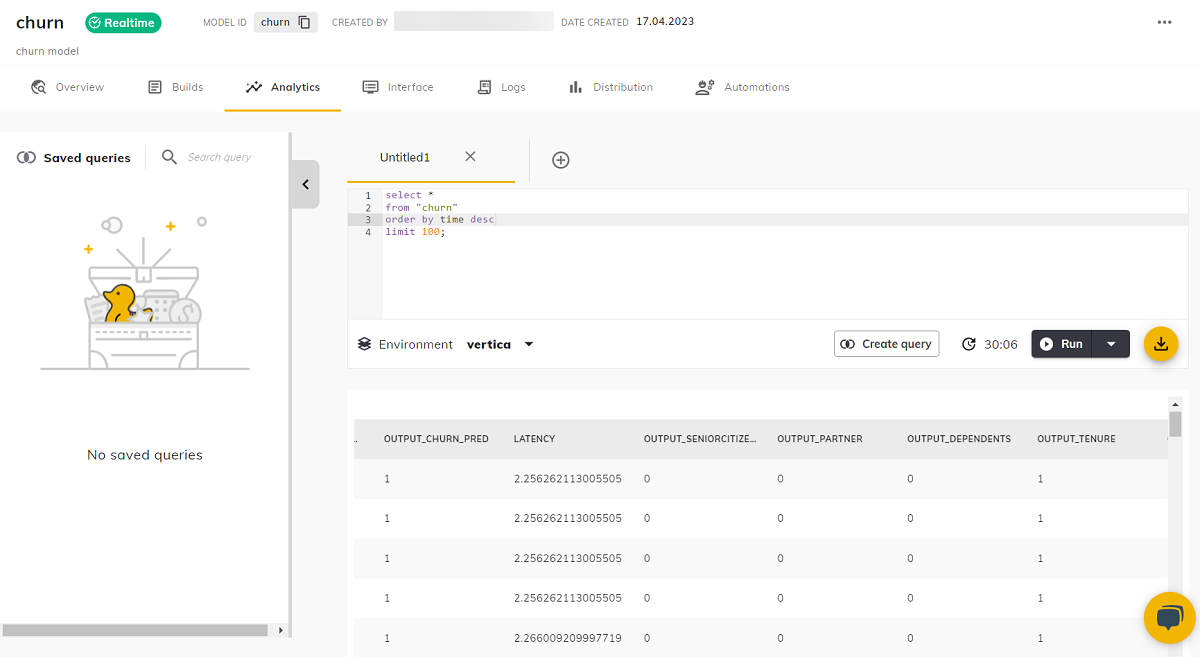1200x657 pixels.
Task: Click the sidebar scrollbar right arrow
Action: (280, 630)
